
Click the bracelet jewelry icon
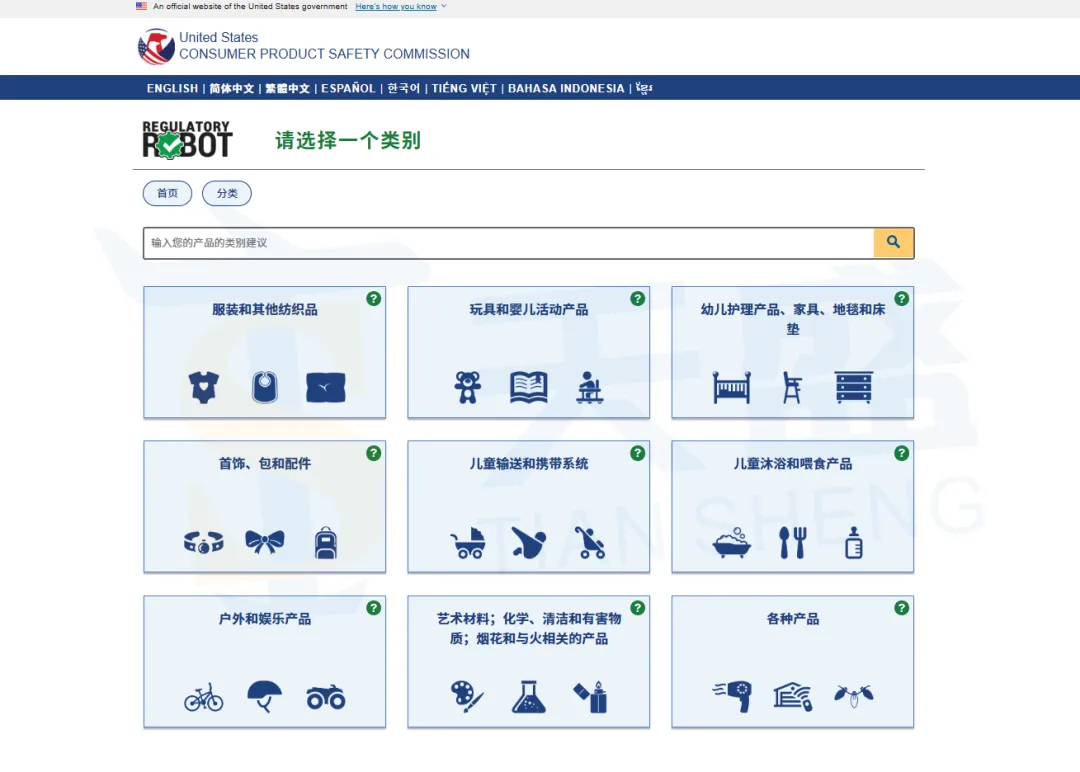[x=204, y=543]
